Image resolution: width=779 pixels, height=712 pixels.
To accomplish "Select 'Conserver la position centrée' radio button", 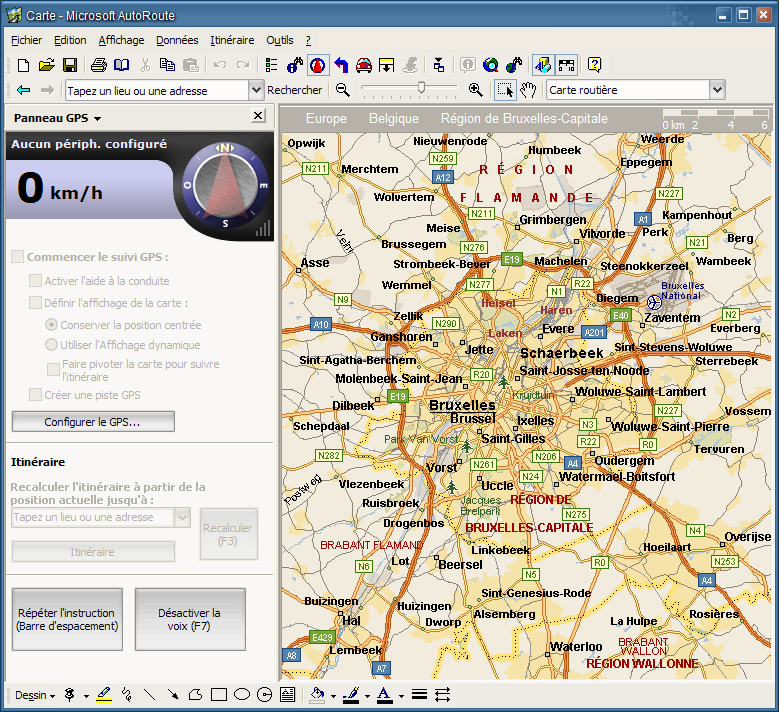I will pyautogui.click(x=52, y=325).
